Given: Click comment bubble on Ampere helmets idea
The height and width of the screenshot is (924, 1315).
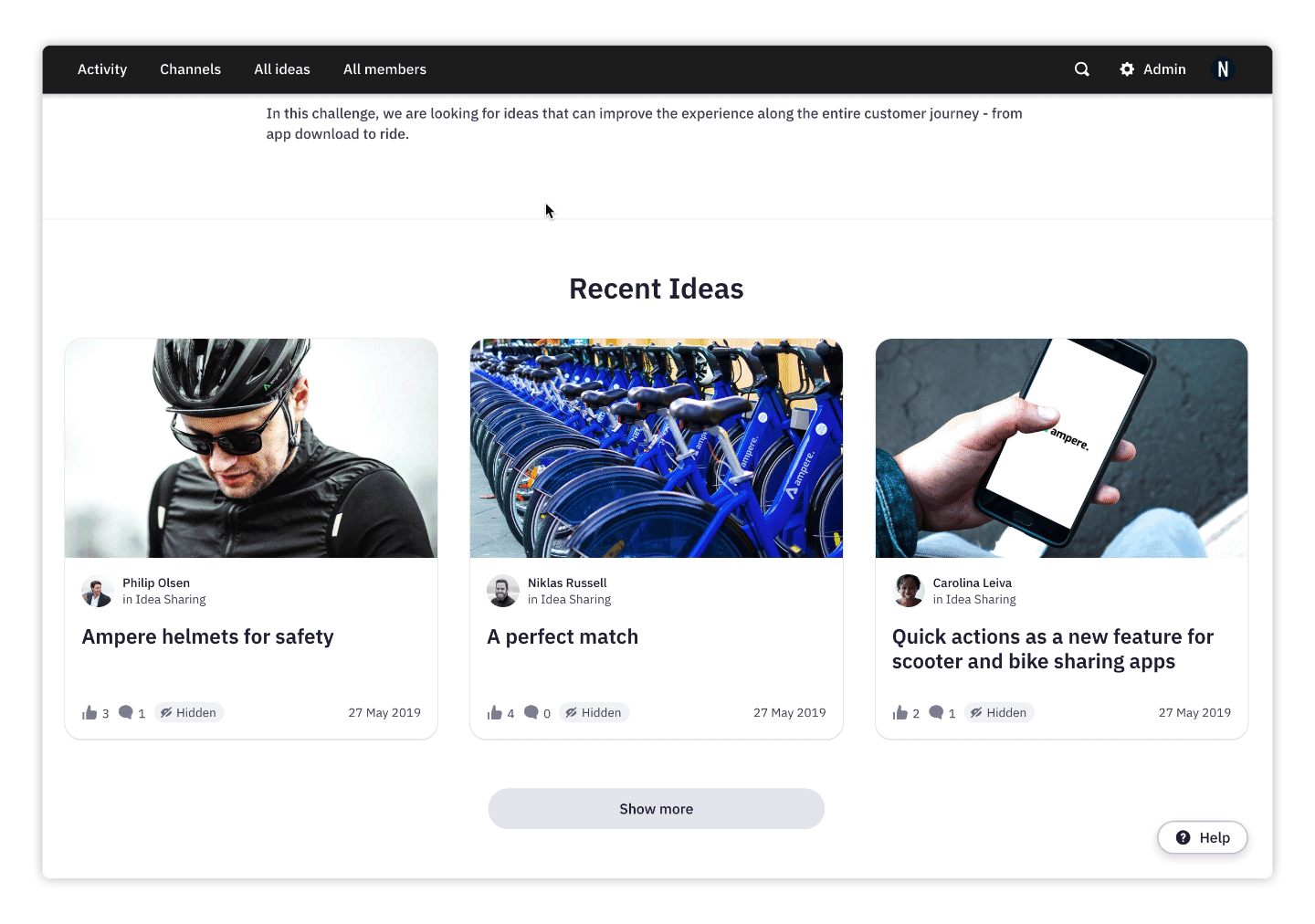Looking at the screenshot, I should click(126, 713).
